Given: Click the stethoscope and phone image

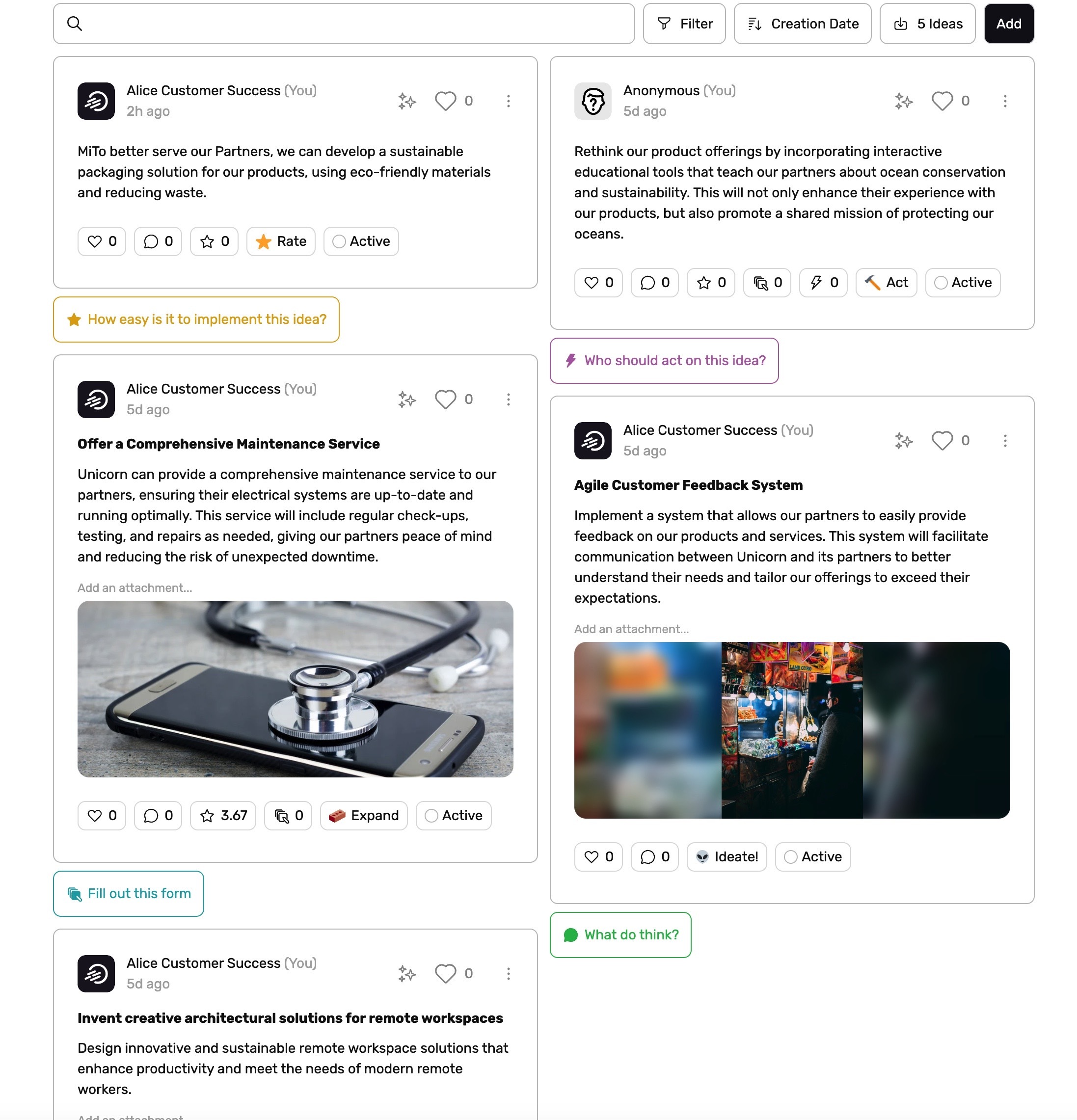Looking at the screenshot, I should pos(295,689).
